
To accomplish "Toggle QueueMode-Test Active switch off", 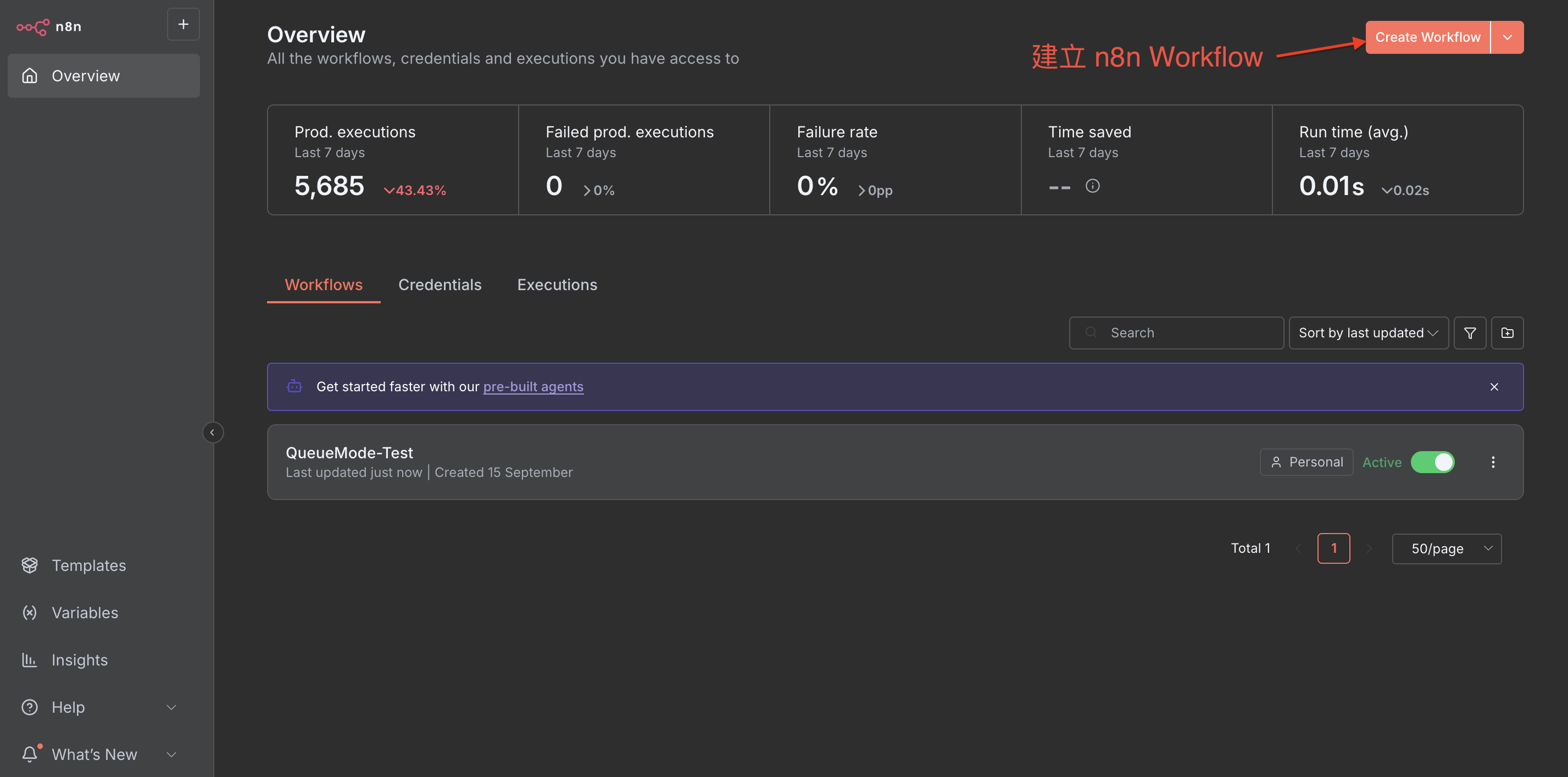I will 1432,462.
